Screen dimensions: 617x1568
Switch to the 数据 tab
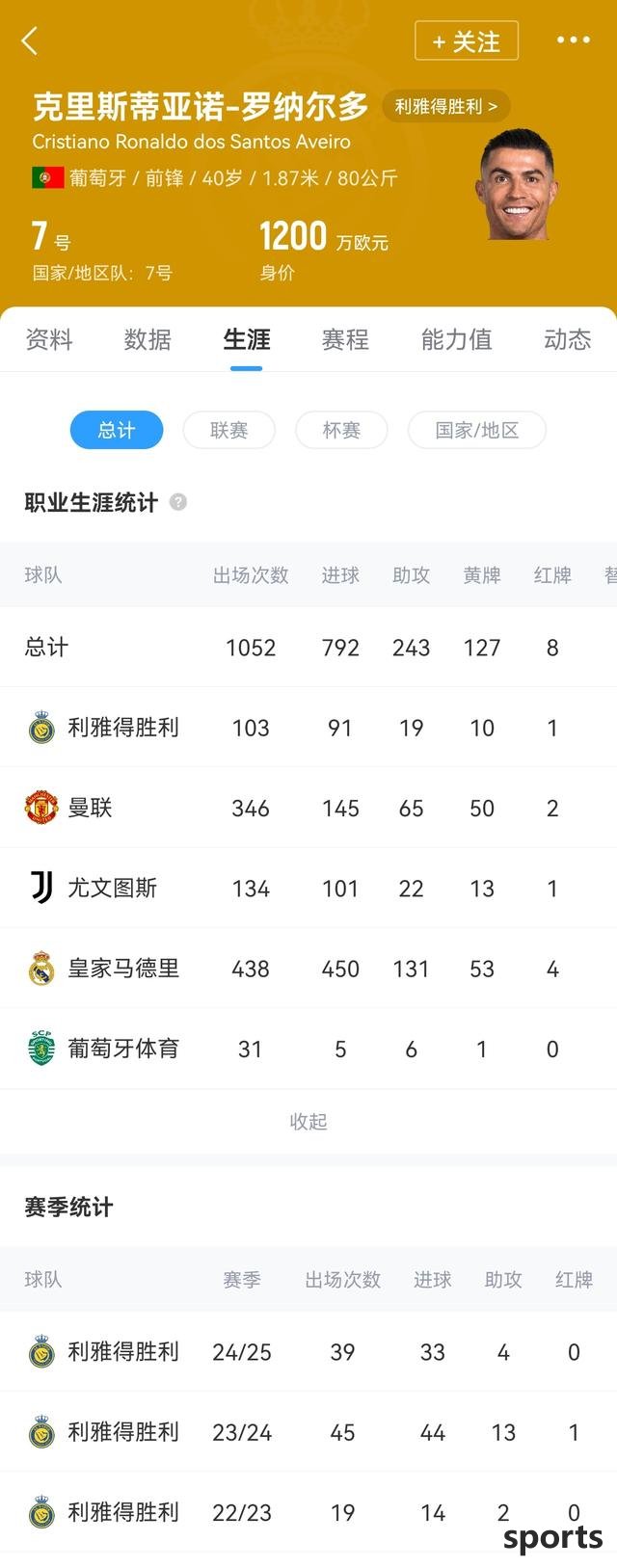pos(148,339)
